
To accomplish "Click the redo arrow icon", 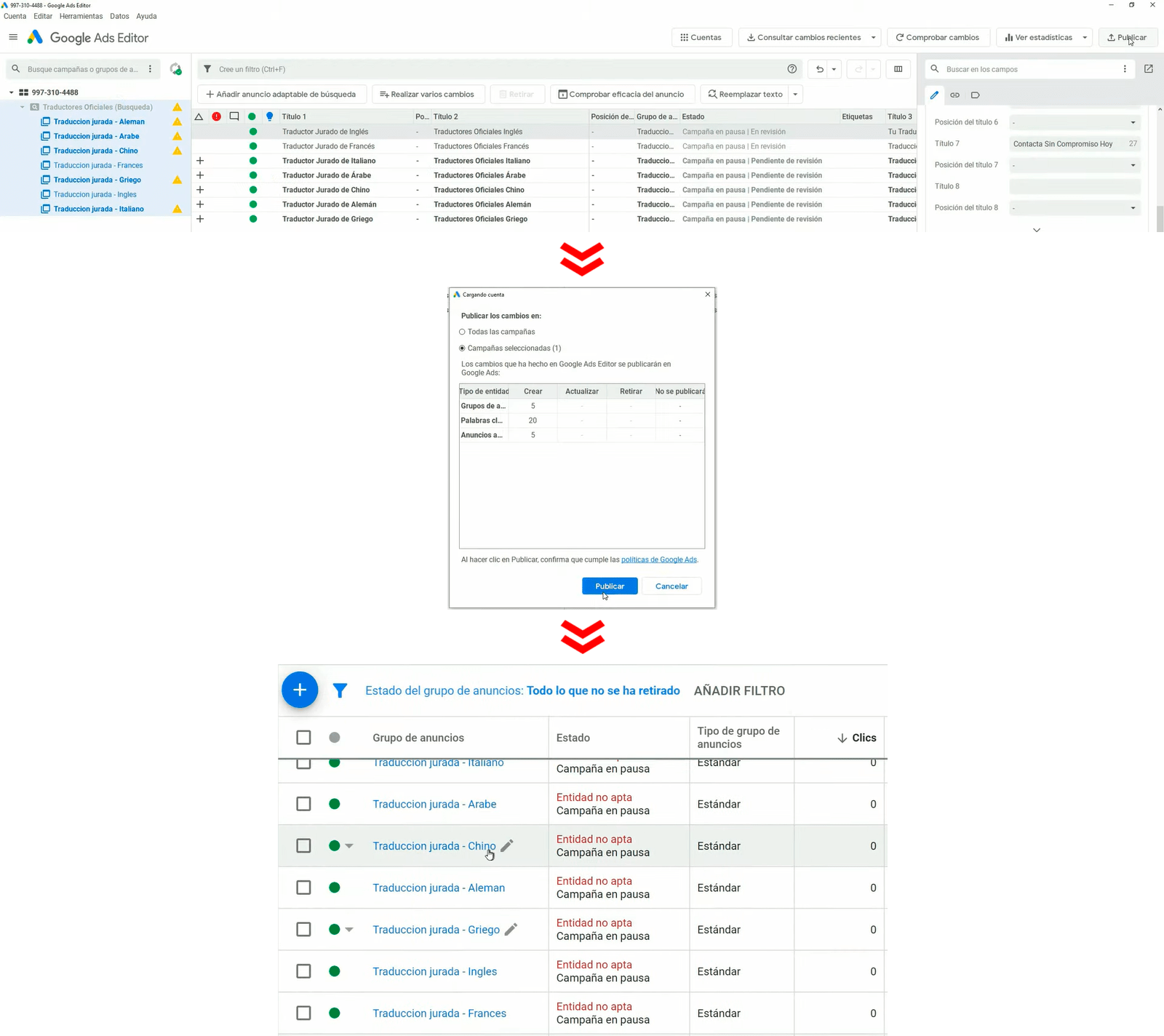I will coord(858,69).
